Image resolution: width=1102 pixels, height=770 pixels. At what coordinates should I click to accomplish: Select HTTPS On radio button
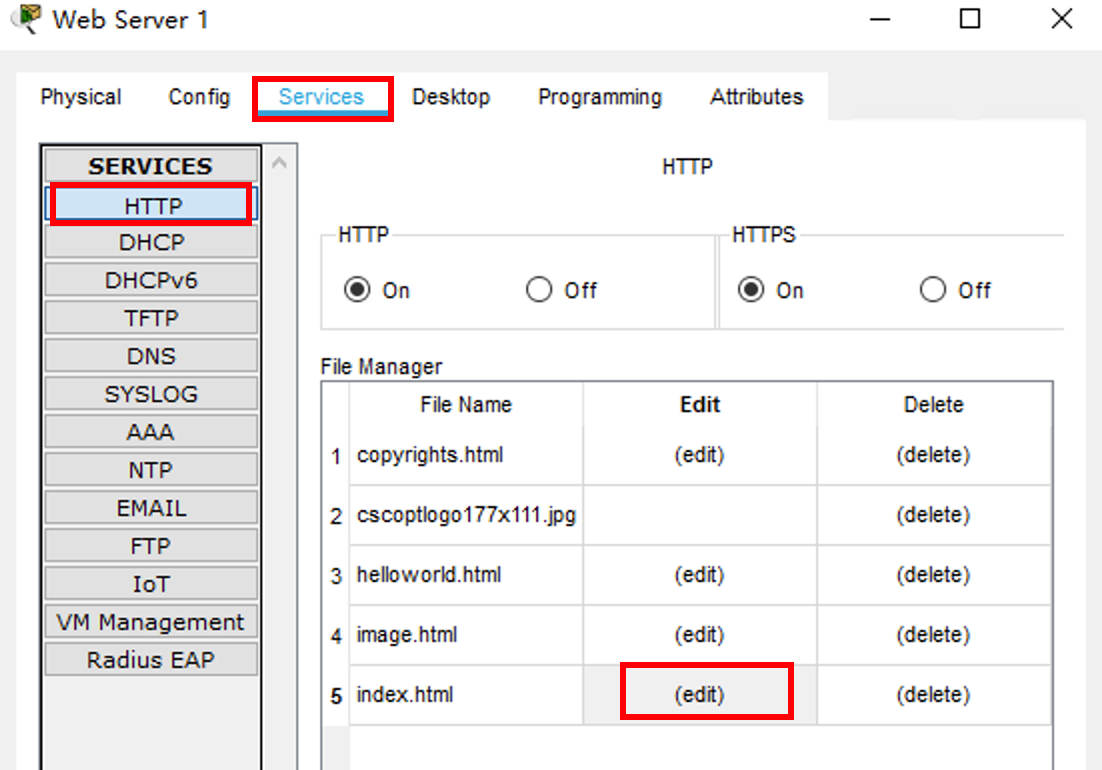tap(751, 290)
